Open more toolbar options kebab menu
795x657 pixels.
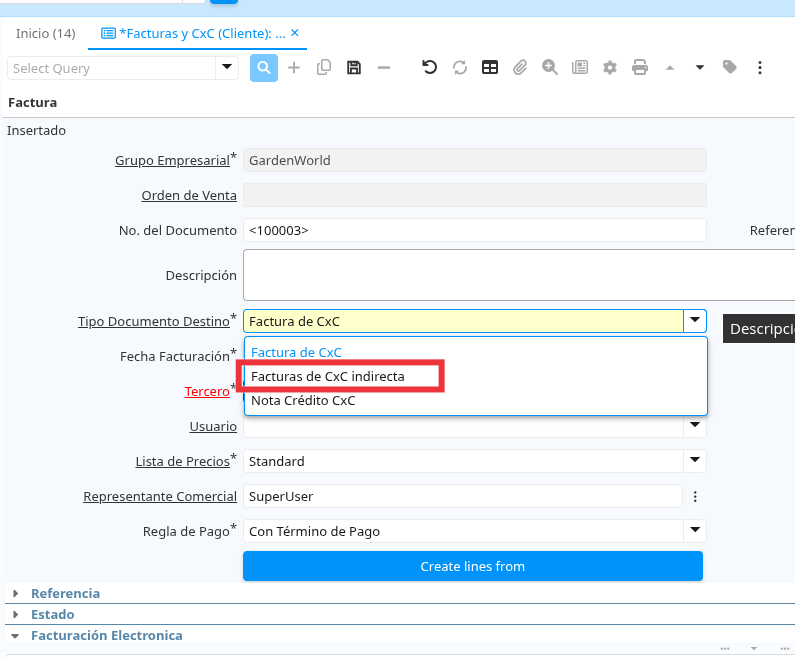(760, 67)
